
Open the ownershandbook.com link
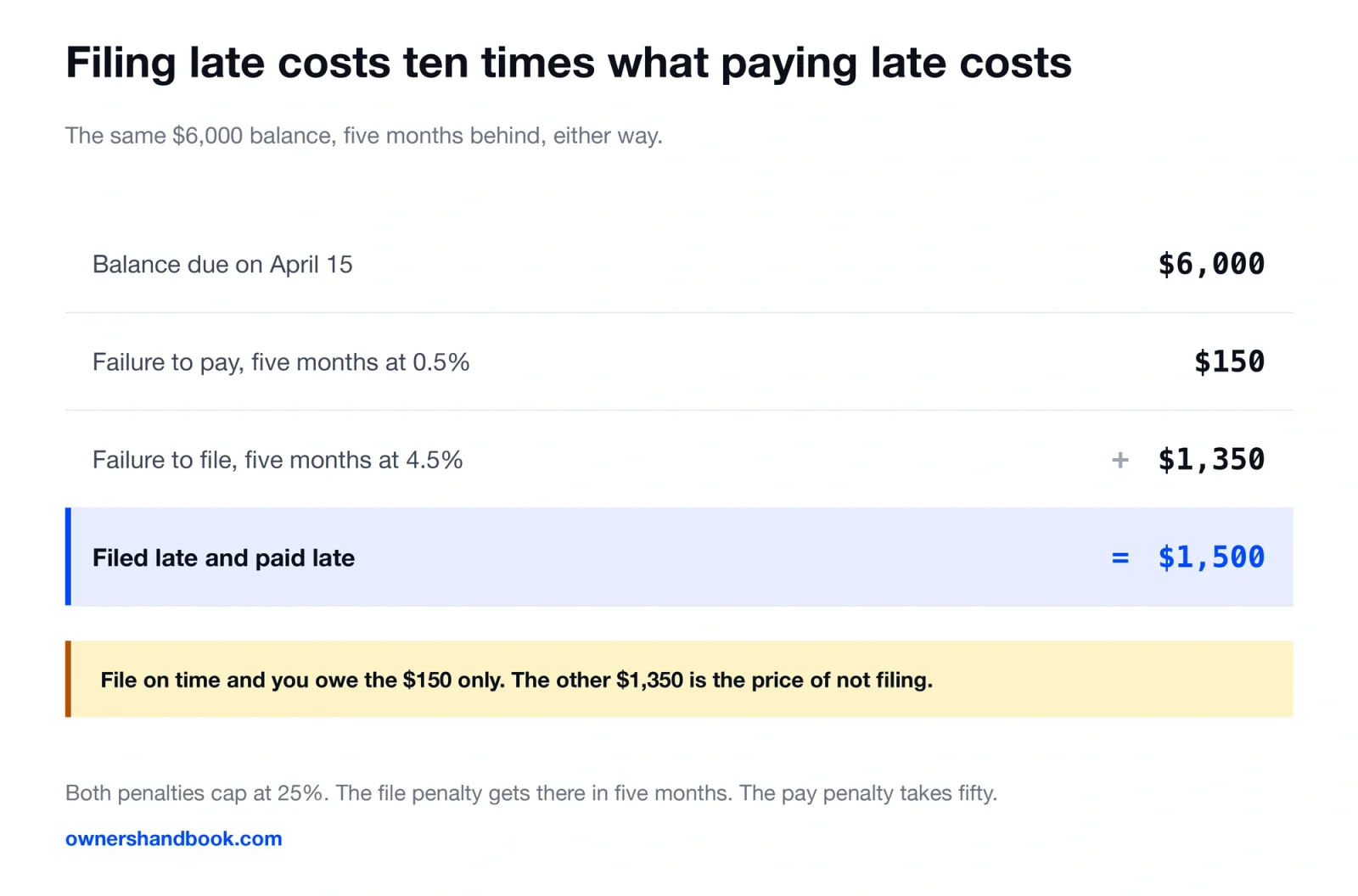[173, 838]
